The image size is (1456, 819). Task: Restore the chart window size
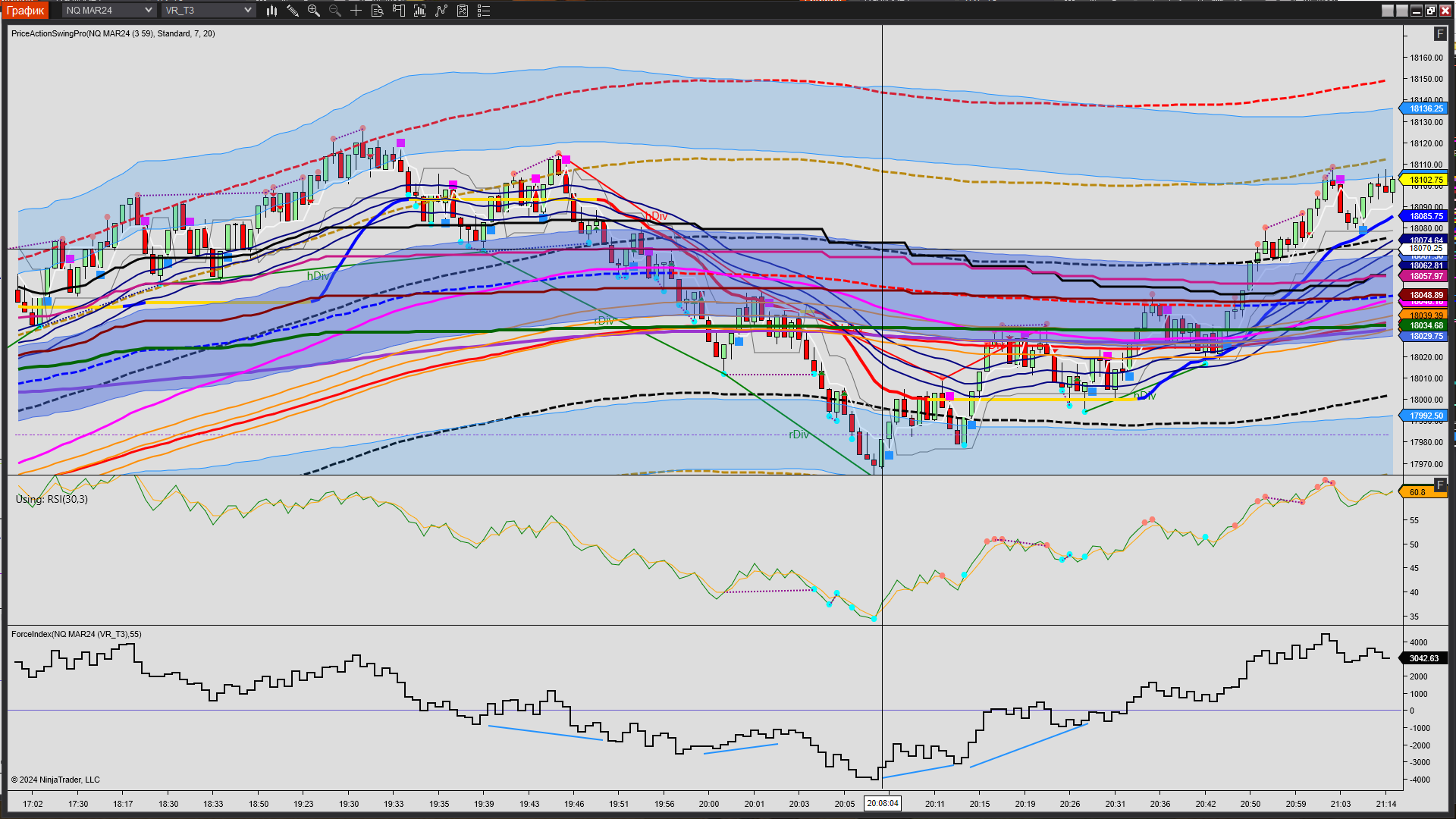coord(1431,11)
